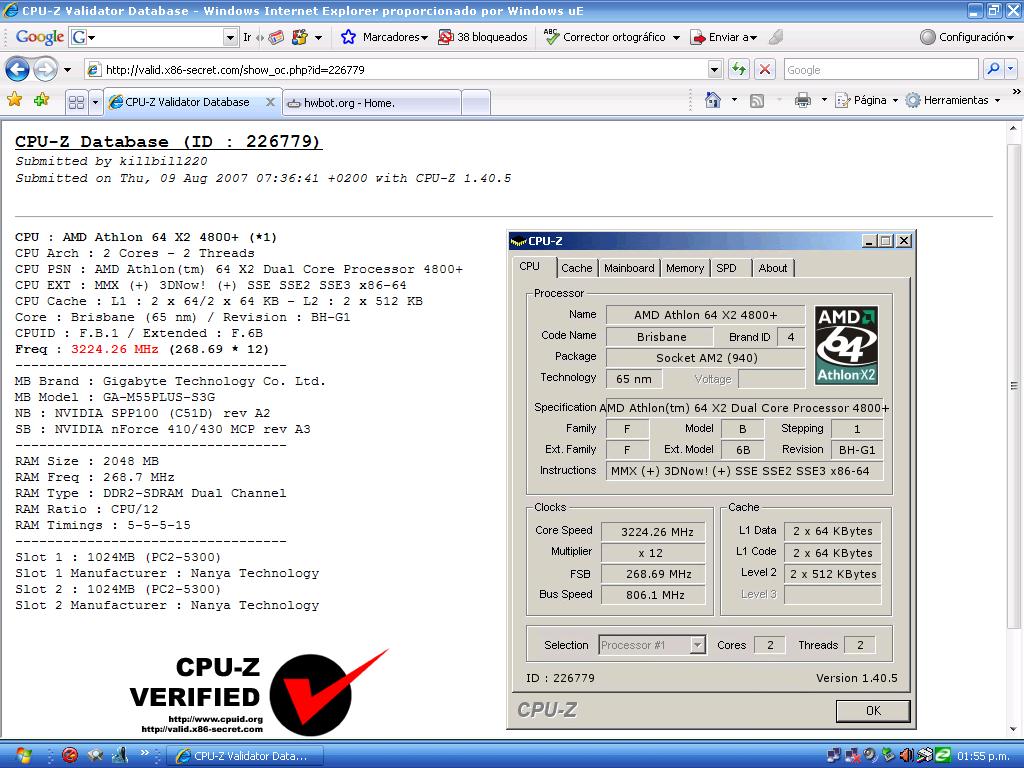Screen dimensions: 1024x768
Task: Open a new blank browser tab
Action: 475,103
